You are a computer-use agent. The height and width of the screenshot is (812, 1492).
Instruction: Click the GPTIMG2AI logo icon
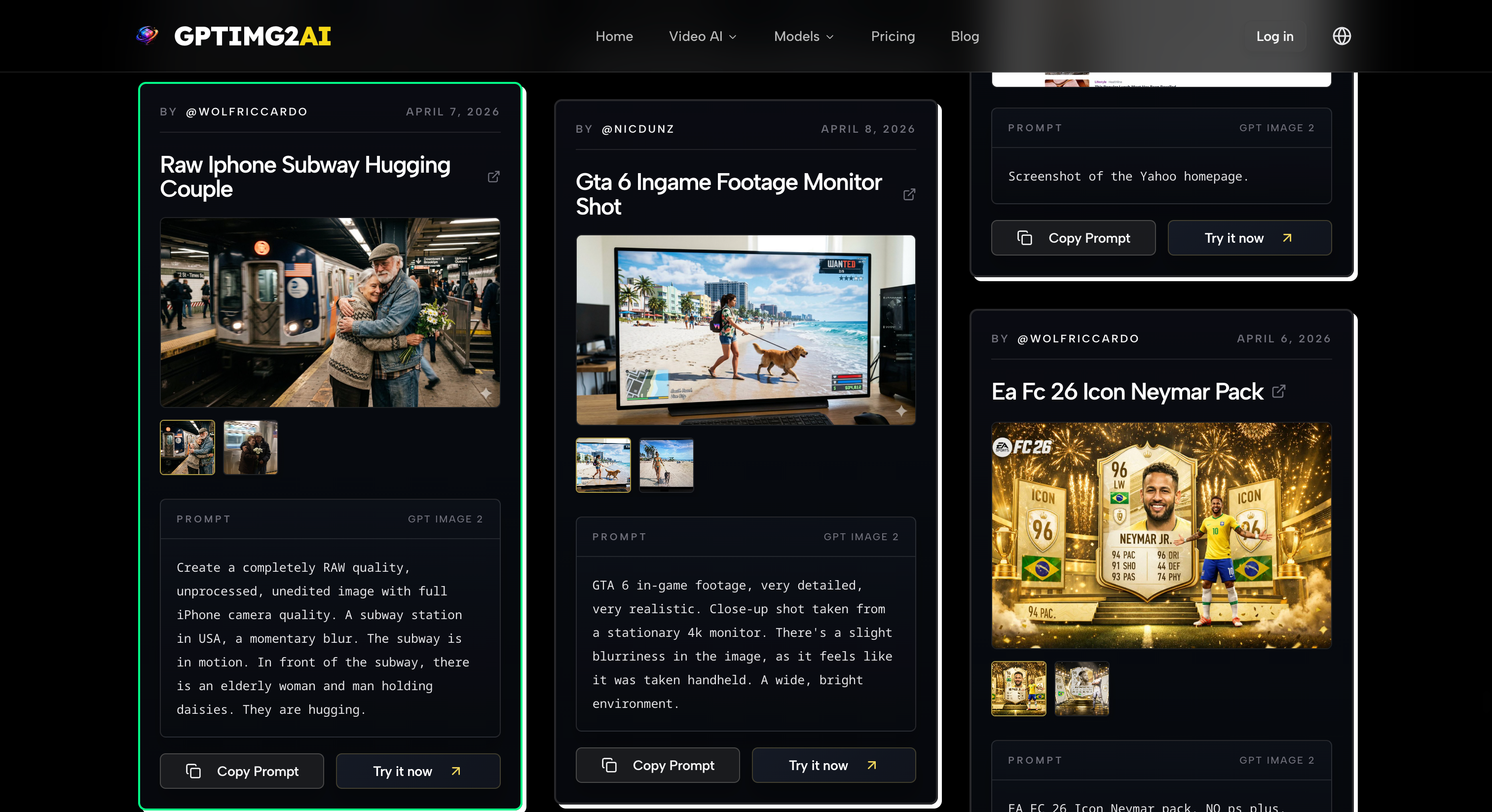click(x=147, y=36)
